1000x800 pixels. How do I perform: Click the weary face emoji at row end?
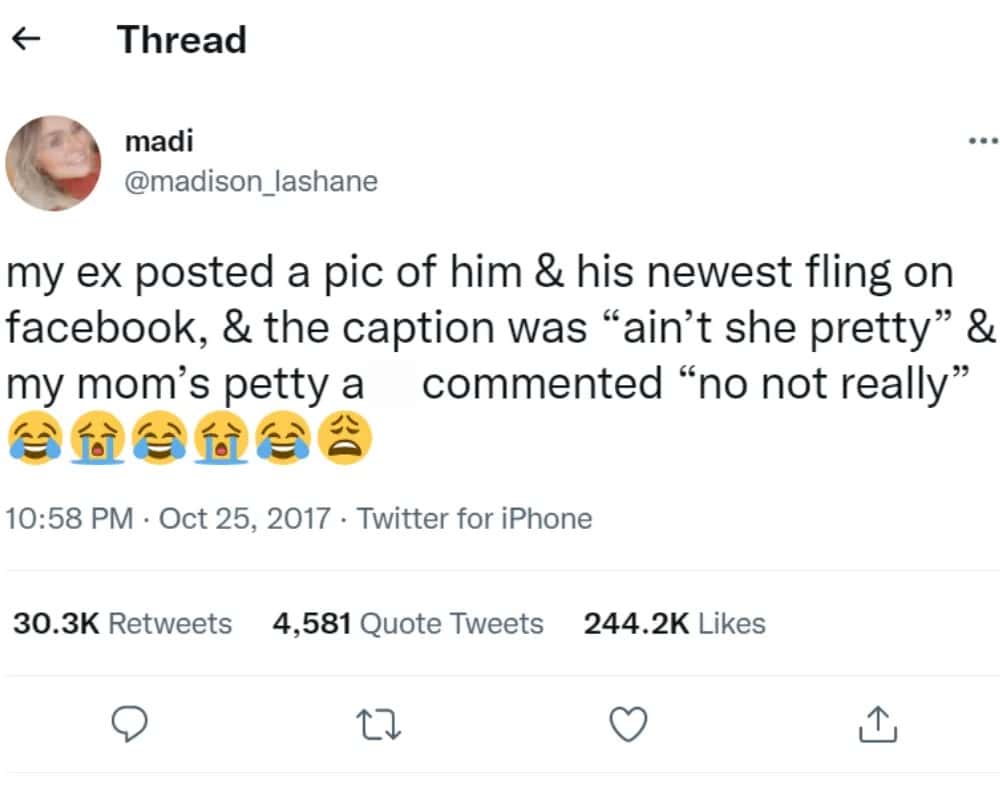pos(345,438)
